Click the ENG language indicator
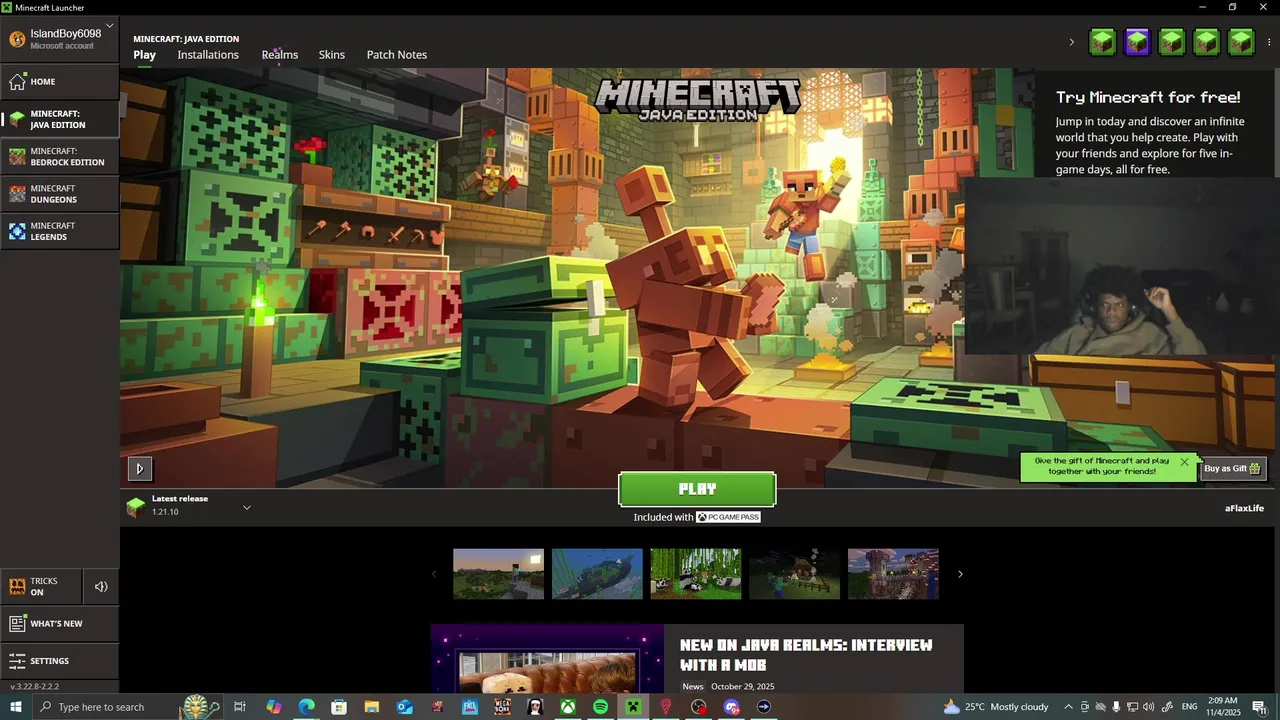This screenshot has width=1280, height=720. click(x=1190, y=707)
